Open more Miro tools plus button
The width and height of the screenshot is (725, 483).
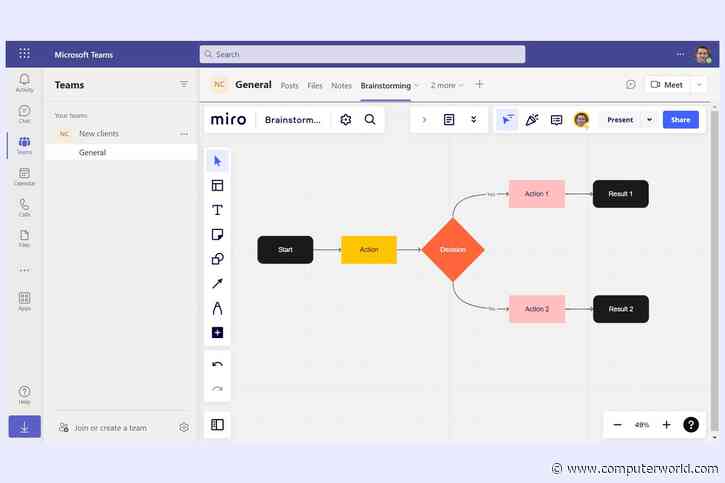217,332
